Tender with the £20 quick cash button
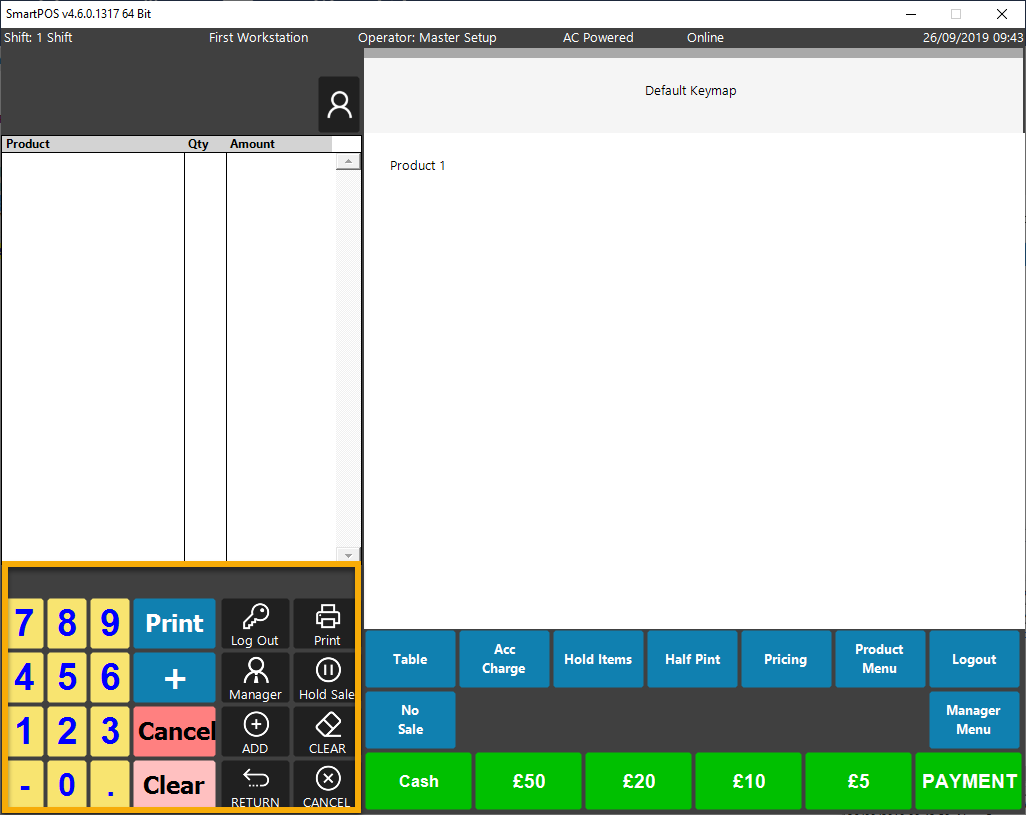Screen dimensions: 1026x815 (638, 781)
